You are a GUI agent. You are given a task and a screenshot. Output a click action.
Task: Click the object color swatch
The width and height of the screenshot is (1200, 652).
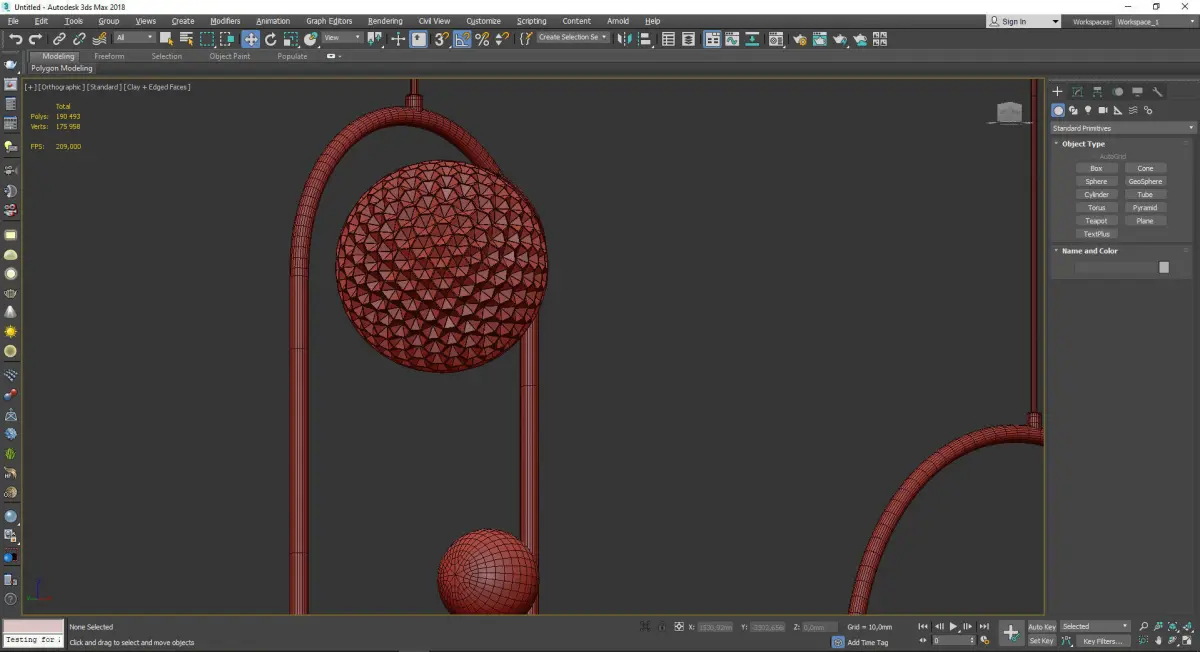1164,267
